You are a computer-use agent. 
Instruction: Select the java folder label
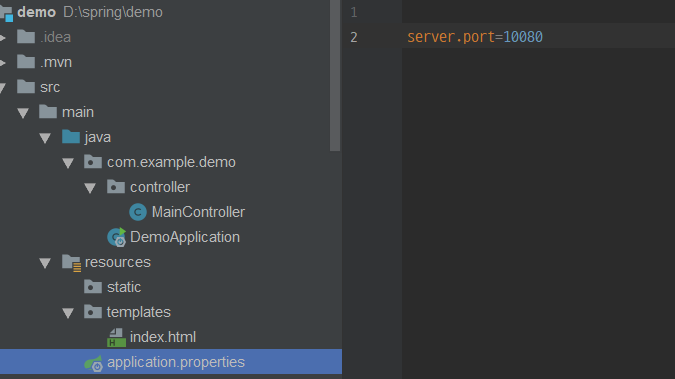(98, 137)
